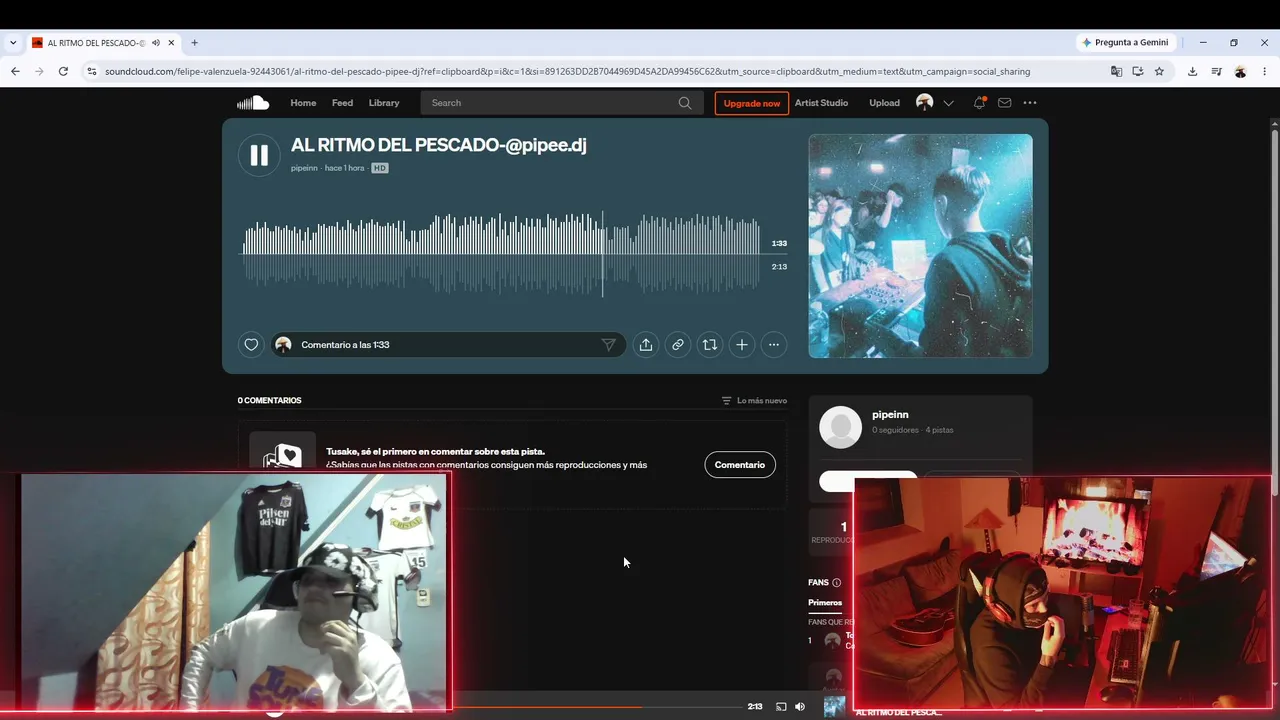Click the install app icon in address bar

[1138, 71]
